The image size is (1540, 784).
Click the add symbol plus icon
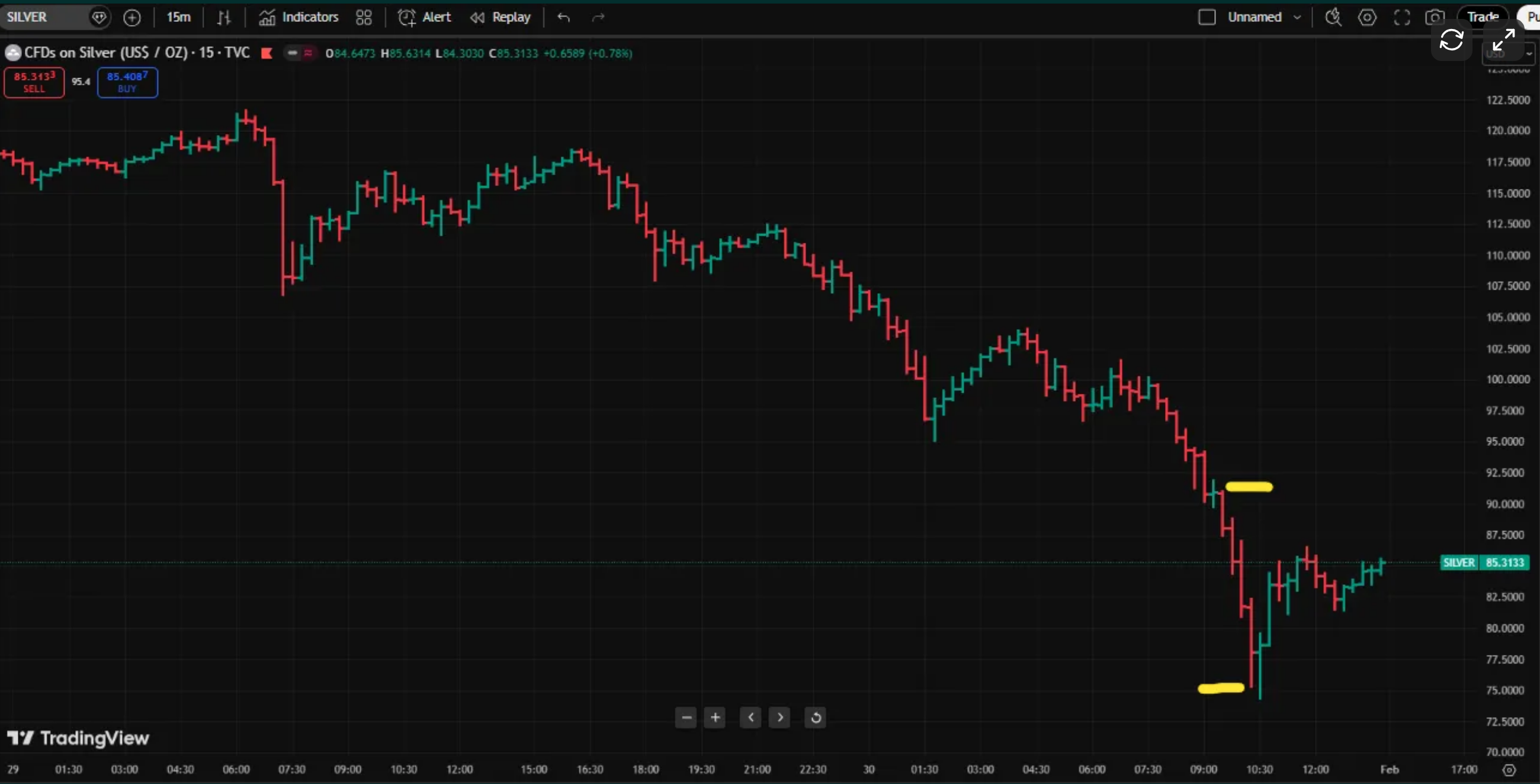point(131,17)
